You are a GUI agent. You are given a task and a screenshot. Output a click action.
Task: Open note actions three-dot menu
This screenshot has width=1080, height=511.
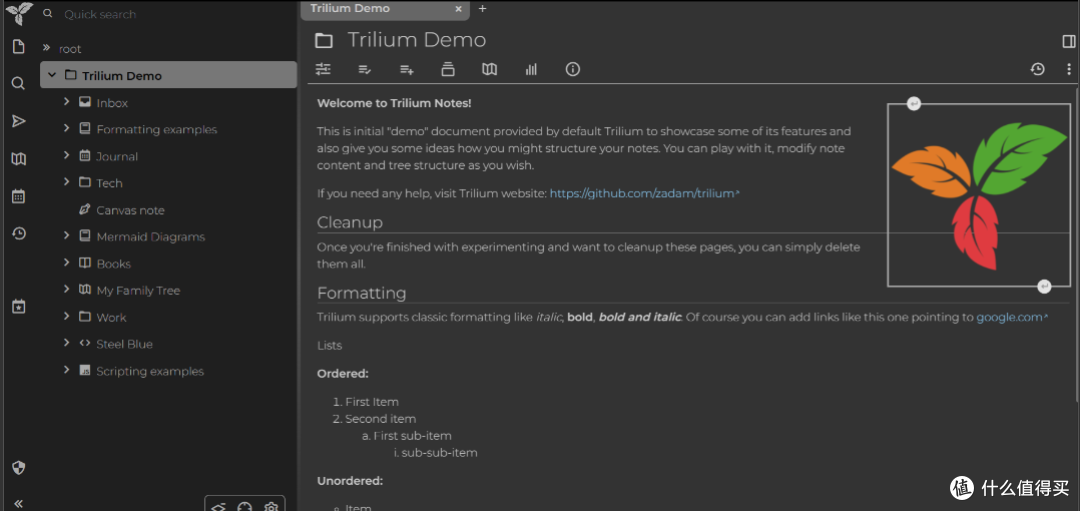point(1069,69)
